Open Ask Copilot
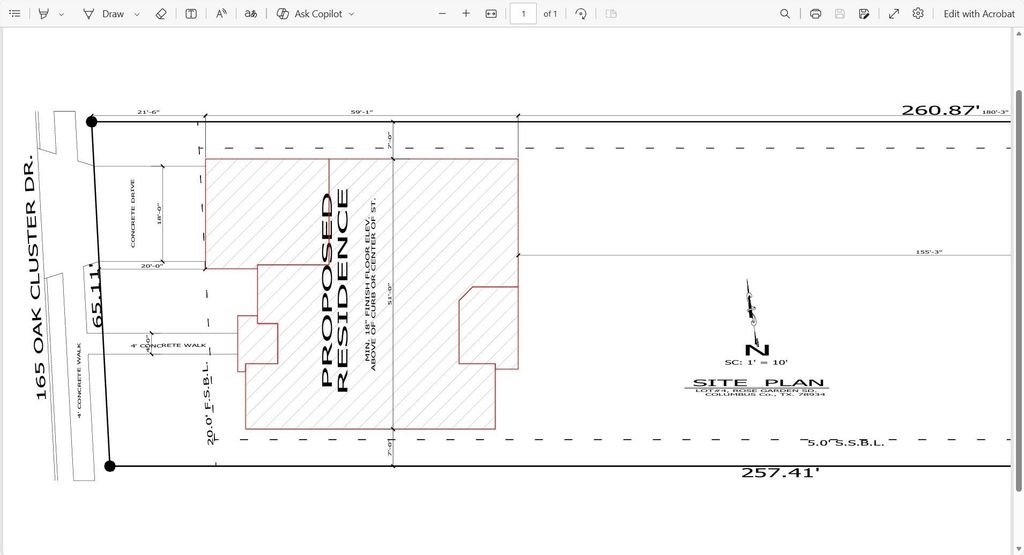1024x555 pixels. coord(309,14)
